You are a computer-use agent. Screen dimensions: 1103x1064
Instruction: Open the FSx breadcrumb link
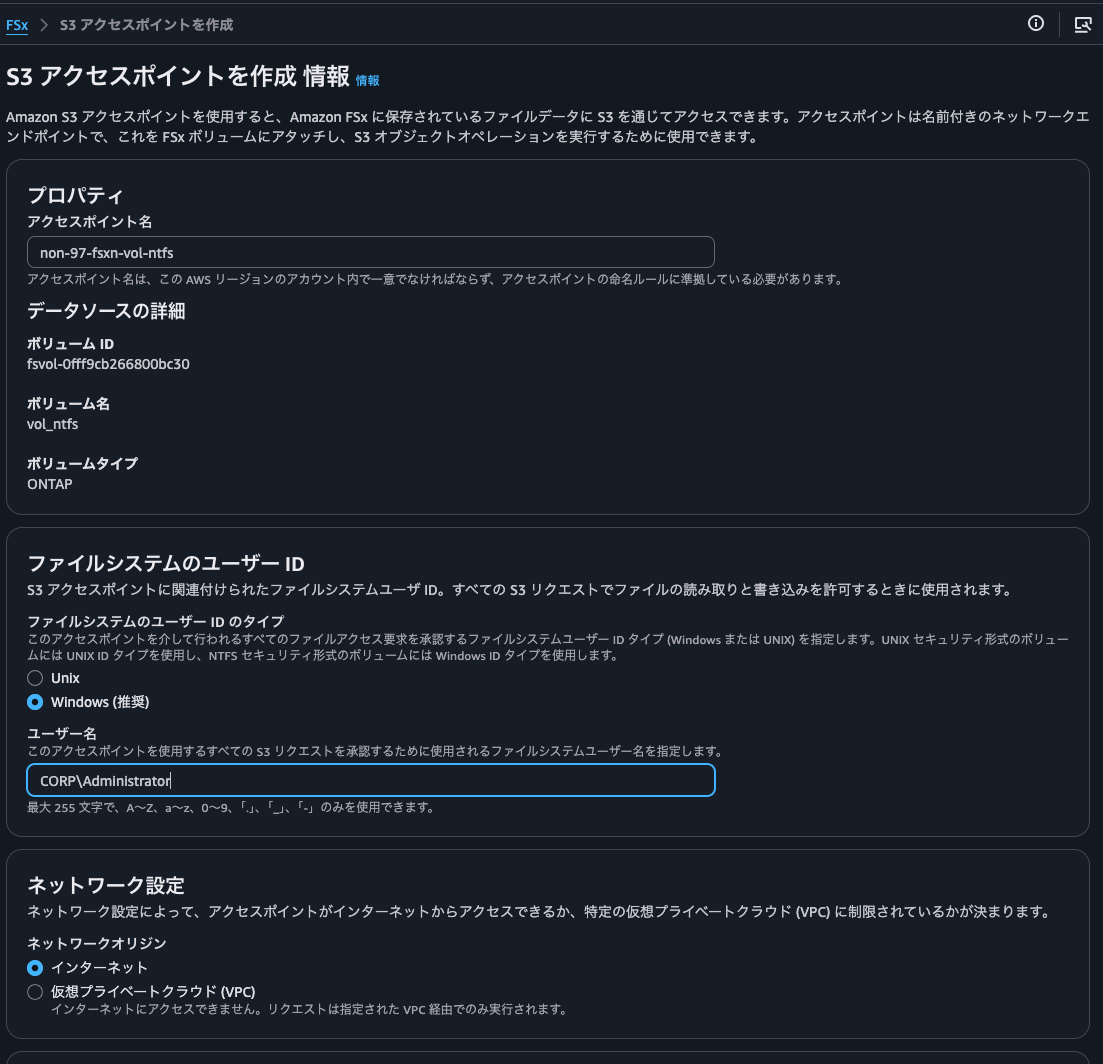[x=17, y=25]
